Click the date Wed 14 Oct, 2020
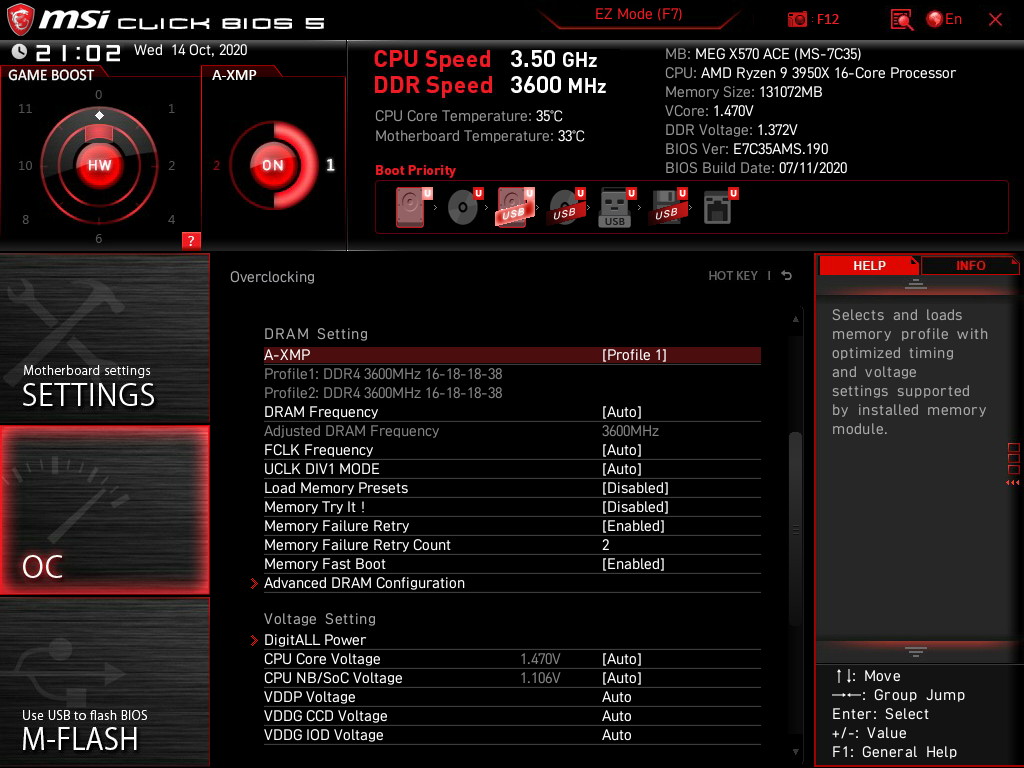 (191, 50)
